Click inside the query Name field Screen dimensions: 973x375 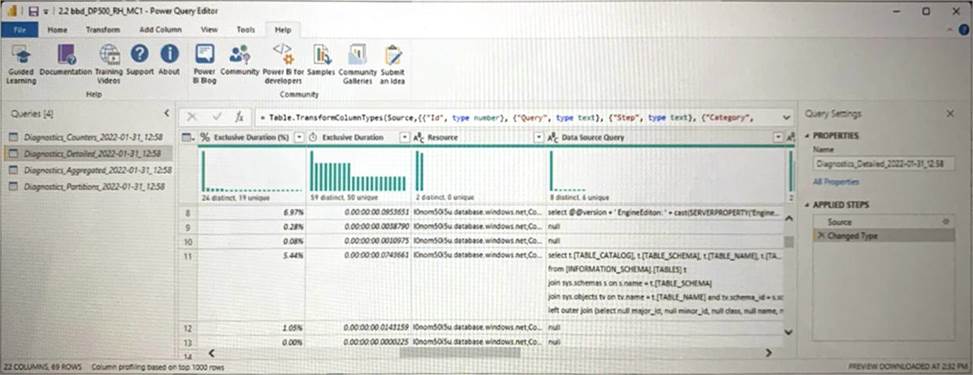(883, 164)
